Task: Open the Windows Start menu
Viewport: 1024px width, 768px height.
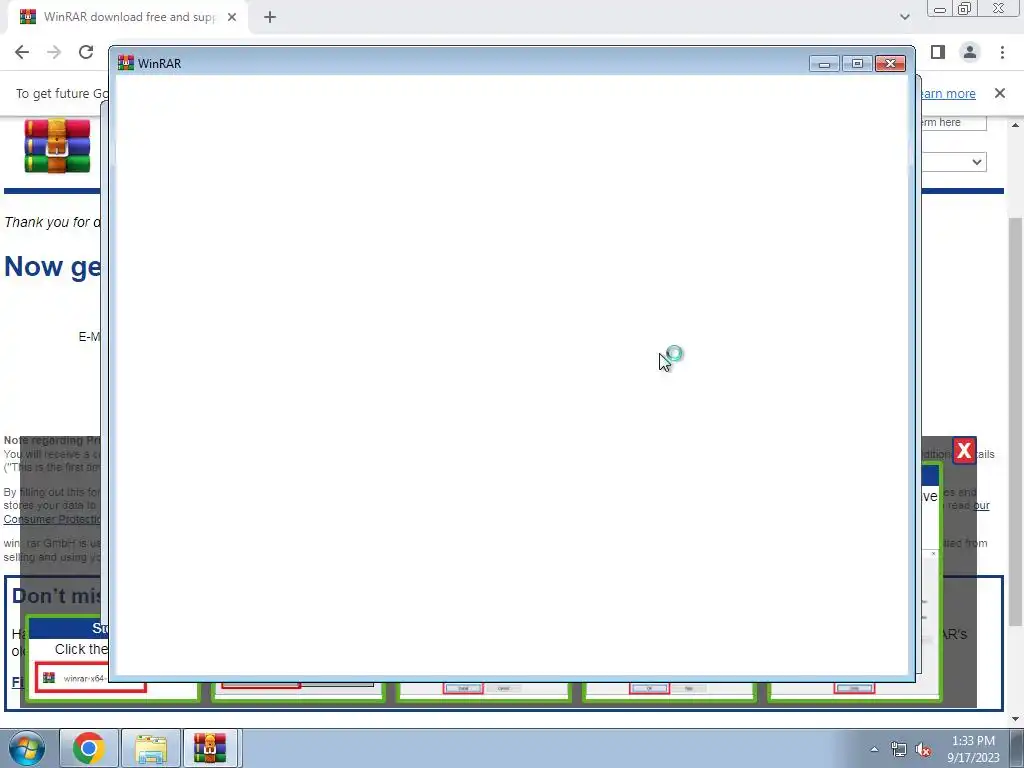Action: [27, 748]
